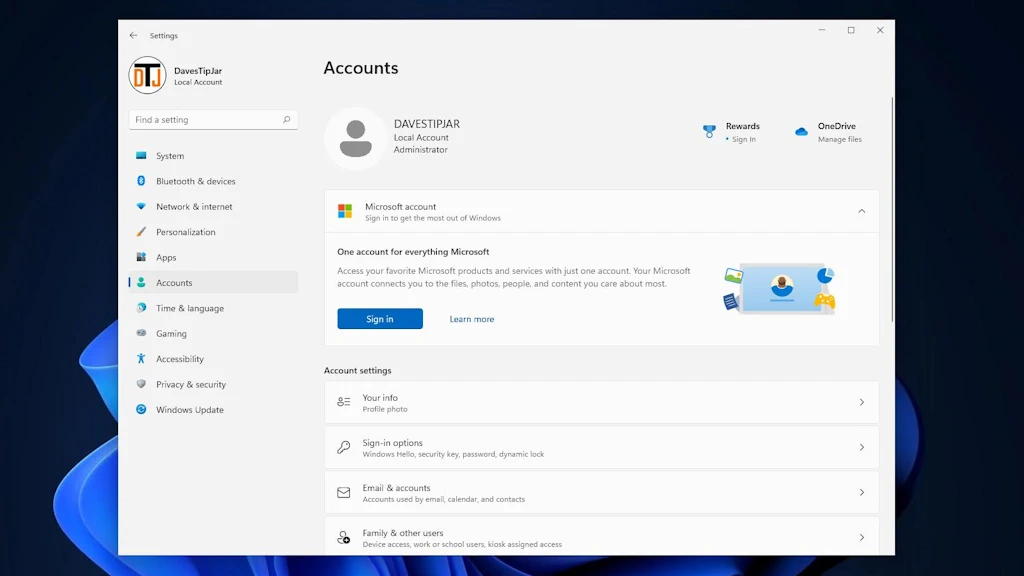Click the Bluetooth icon in sidebar

coord(141,181)
